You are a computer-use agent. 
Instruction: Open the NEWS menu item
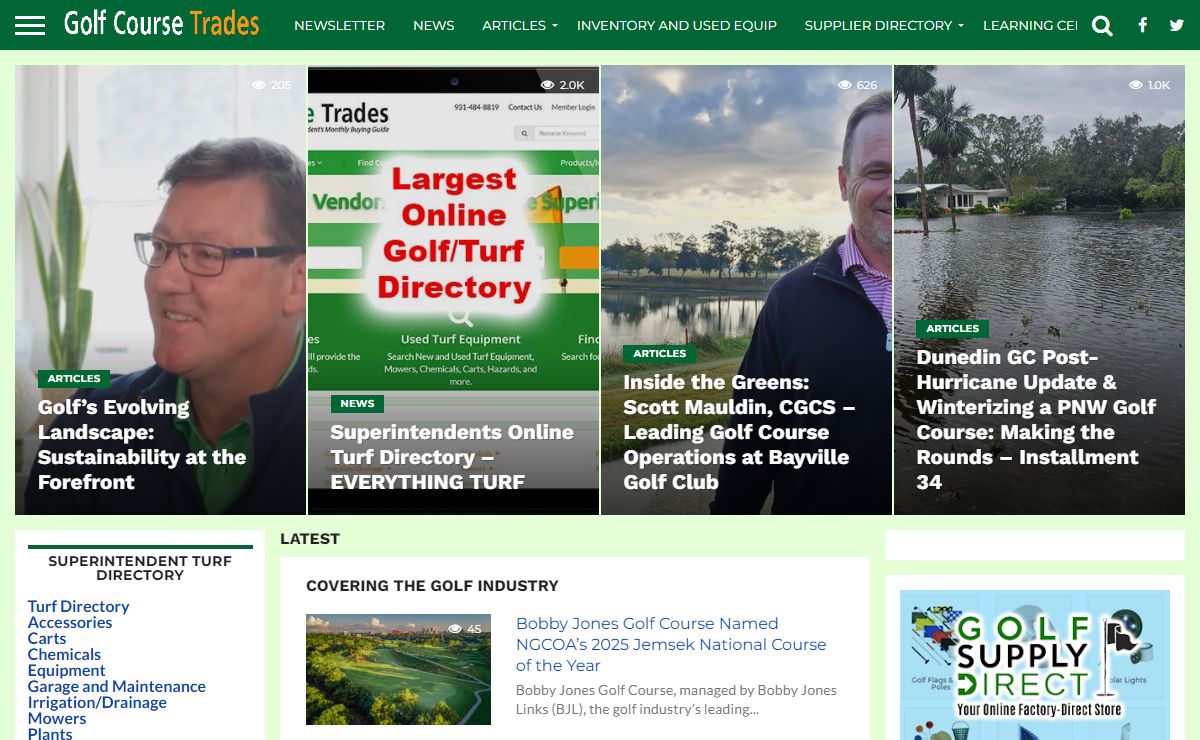(x=433, y=25)
